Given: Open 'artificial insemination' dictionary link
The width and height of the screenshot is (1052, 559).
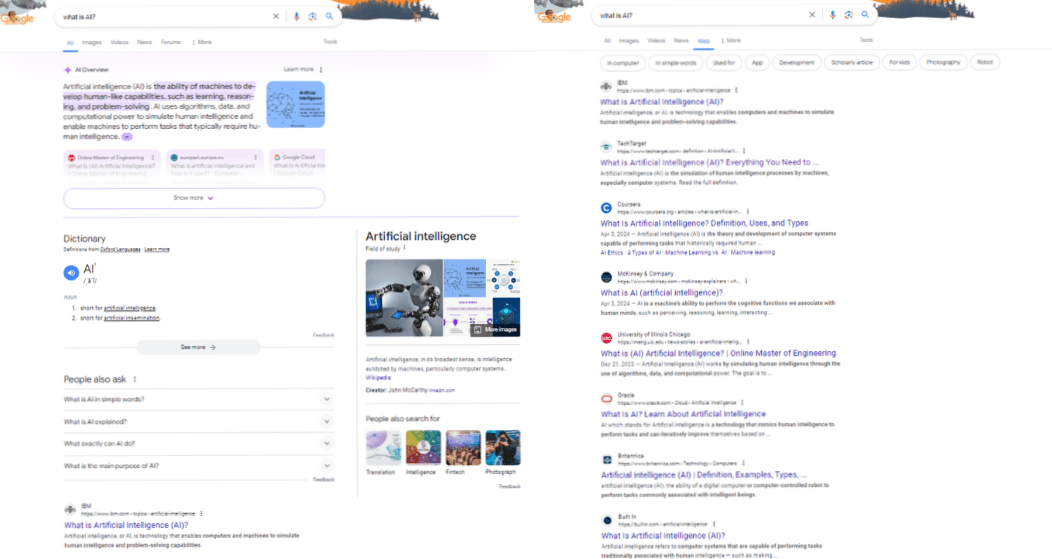Looking at the screenshot, I should click(132, 318).
